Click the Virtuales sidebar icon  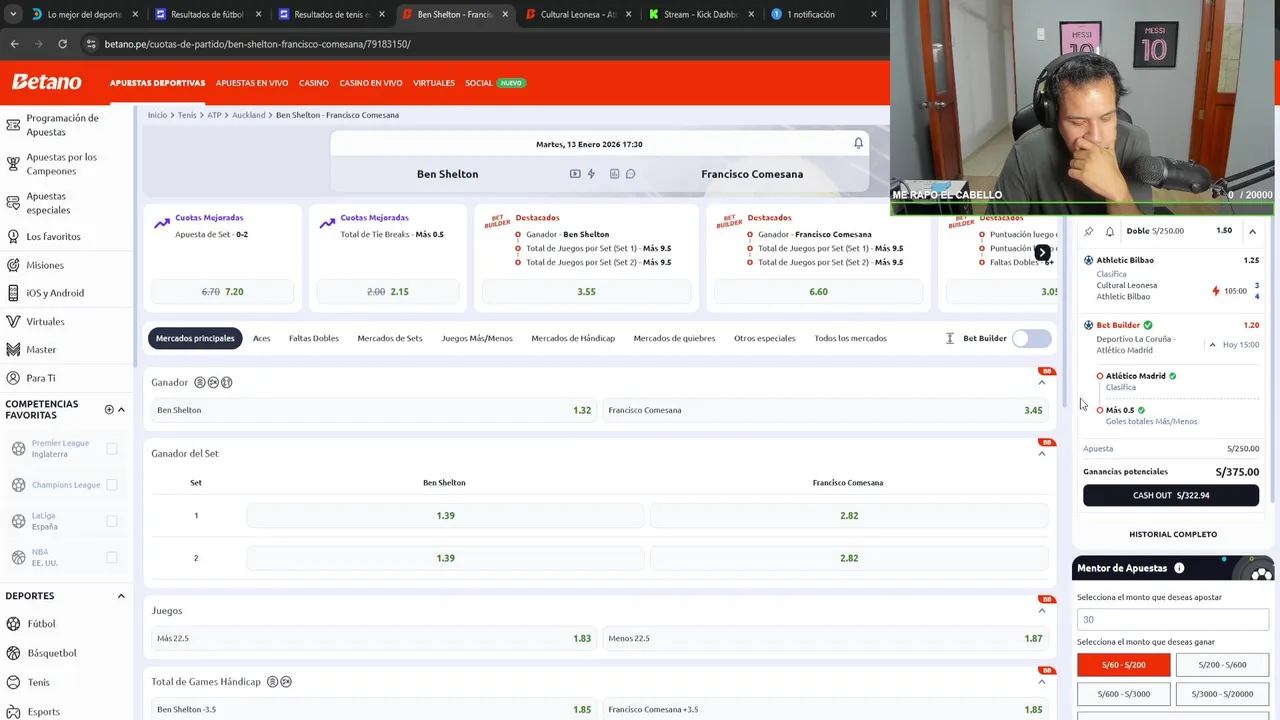tap(13, 322)
